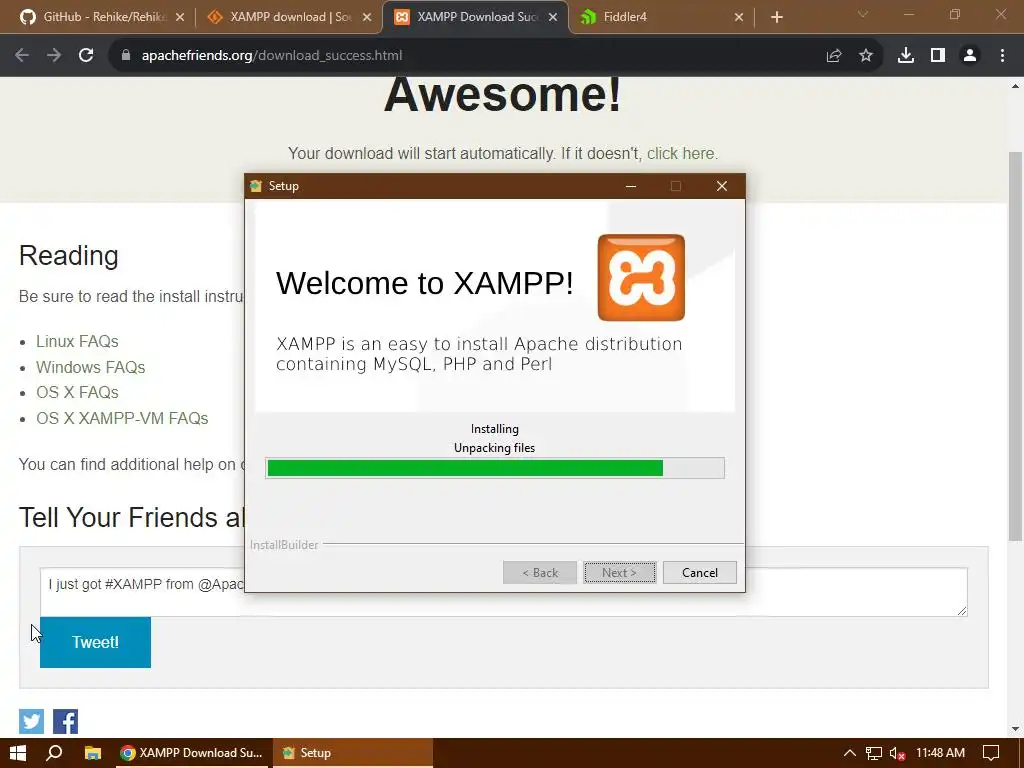This screenshot has width=1024, height=768.
Task: Toggle the Chrome side panel
Action: click(x=938, y=56)
